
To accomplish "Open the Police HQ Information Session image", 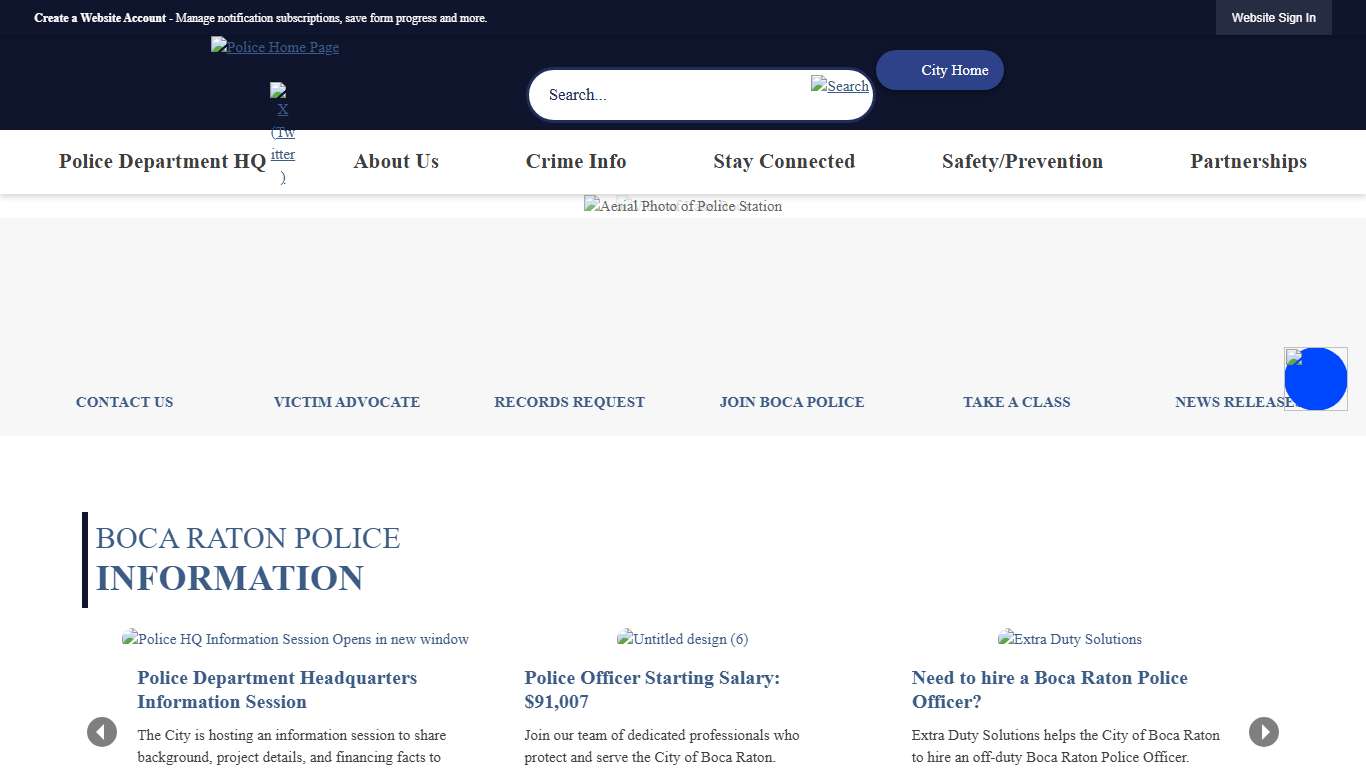I will 295,639.
